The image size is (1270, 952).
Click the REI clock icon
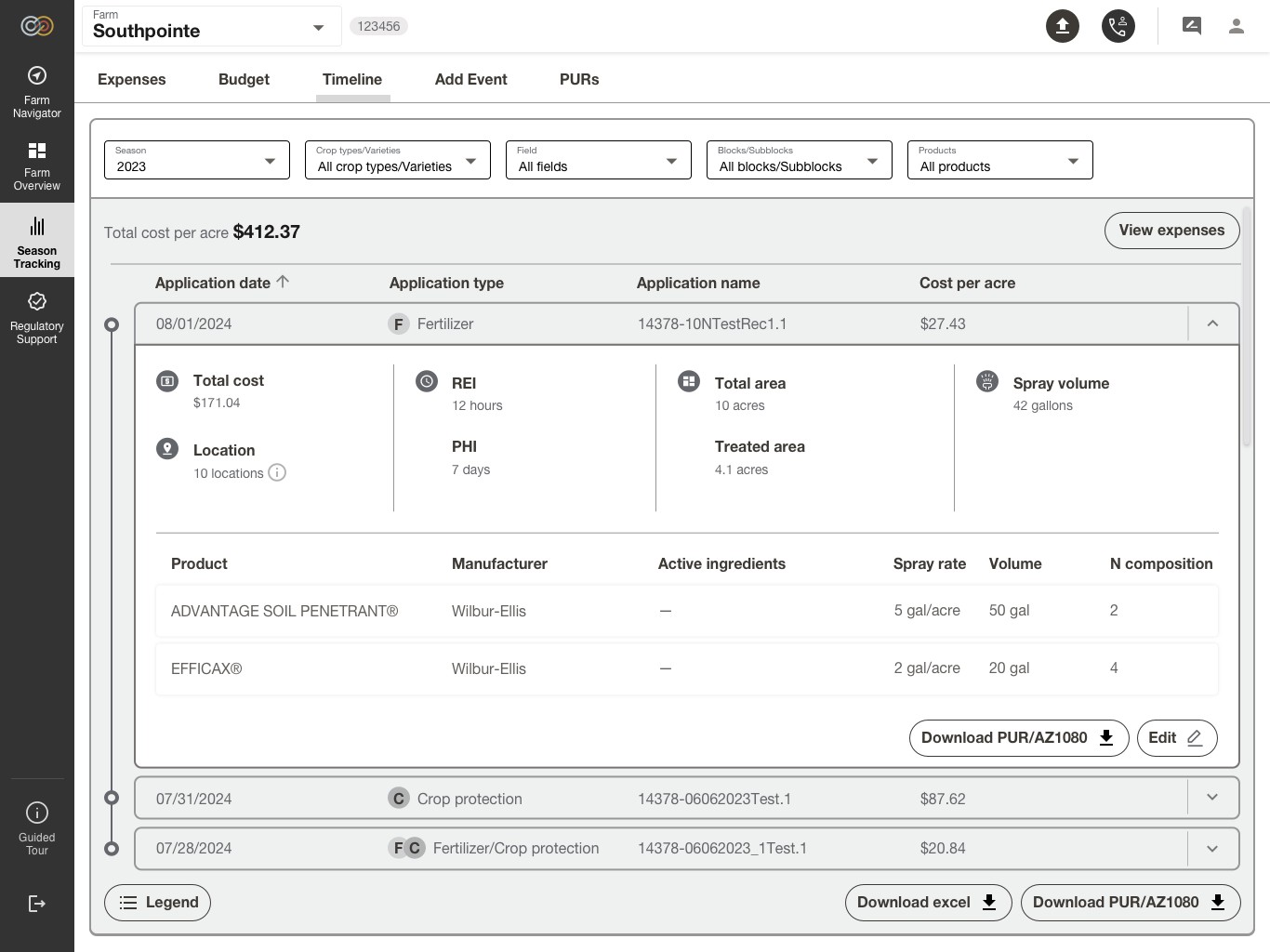[427, 381]
